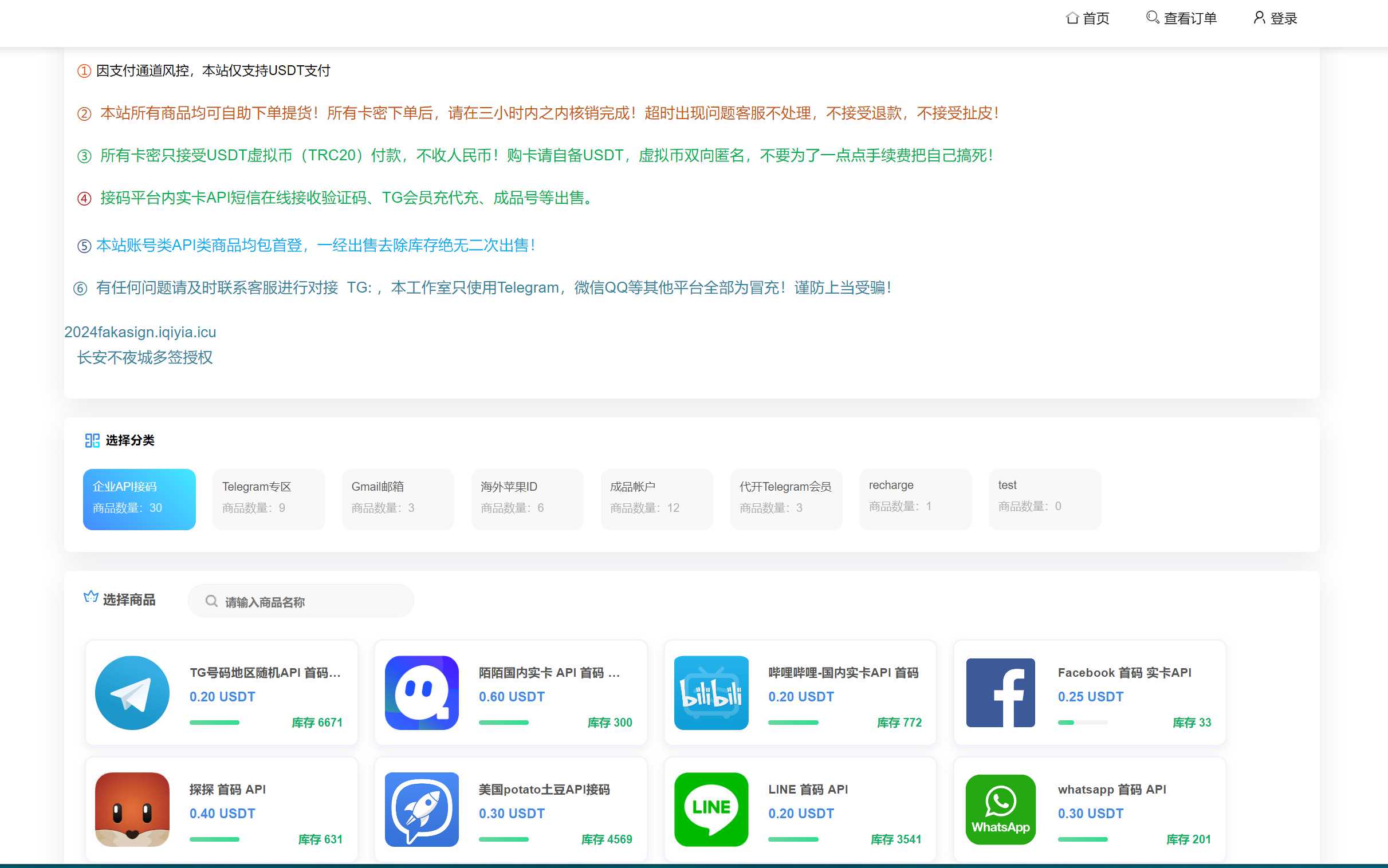The width and height of the screenshot is (1388, 868).
Task: Click the Telegram paper plane product icon
Action: 132,693
